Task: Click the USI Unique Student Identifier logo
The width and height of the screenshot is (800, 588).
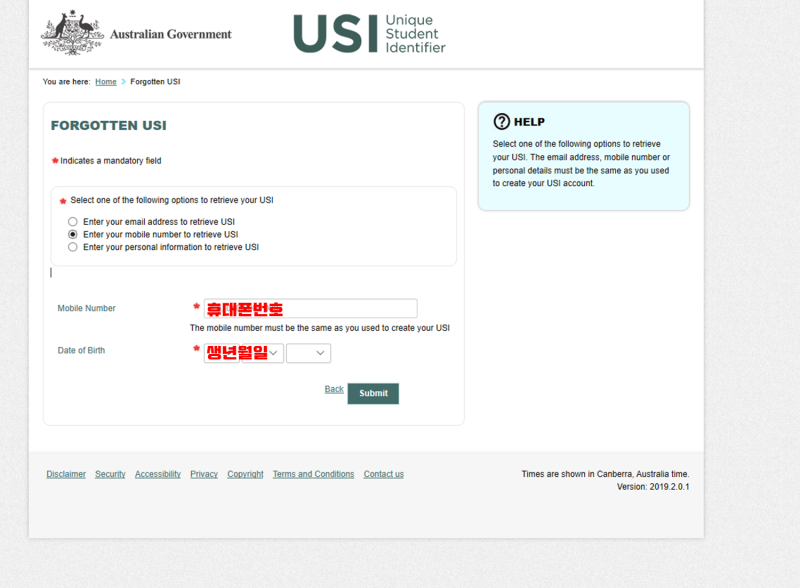Action: pyautogui.click(x=369, y=34)
